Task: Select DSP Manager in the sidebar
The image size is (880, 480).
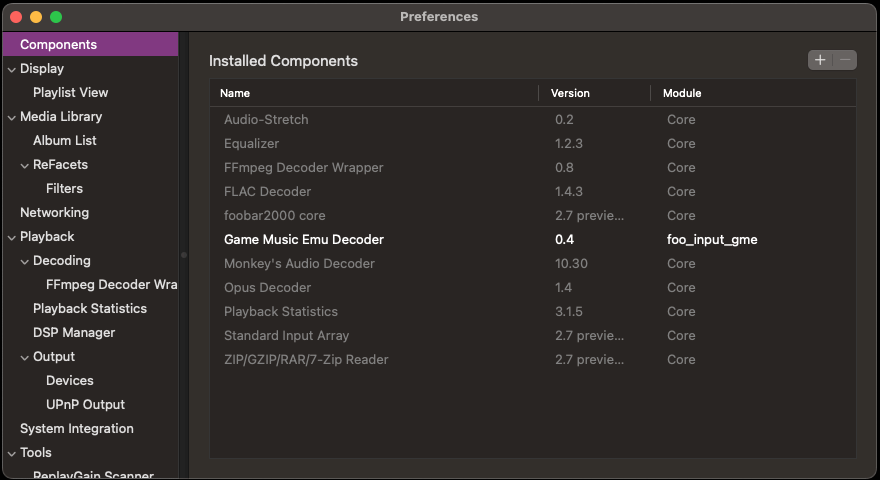Action: click(74, 333)
